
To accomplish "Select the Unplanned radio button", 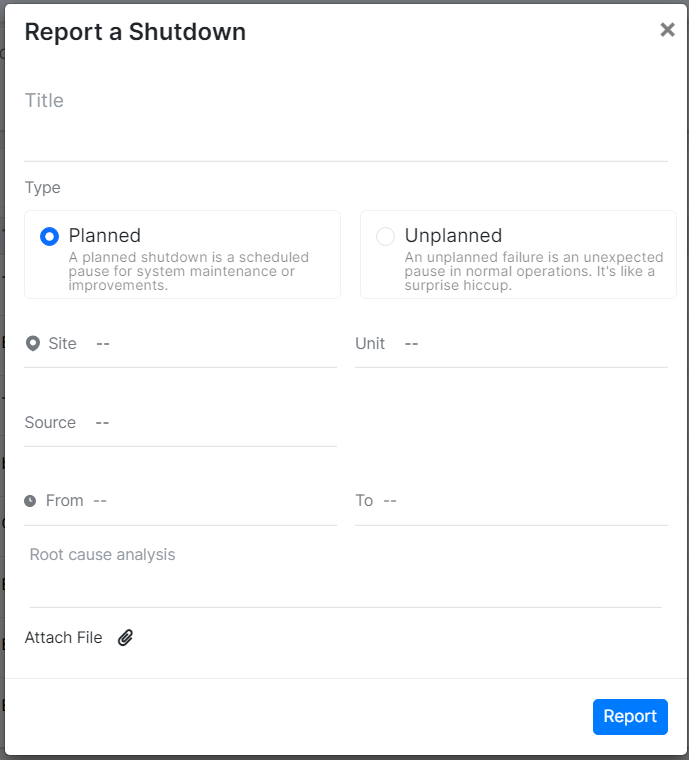I will [385, 237].
